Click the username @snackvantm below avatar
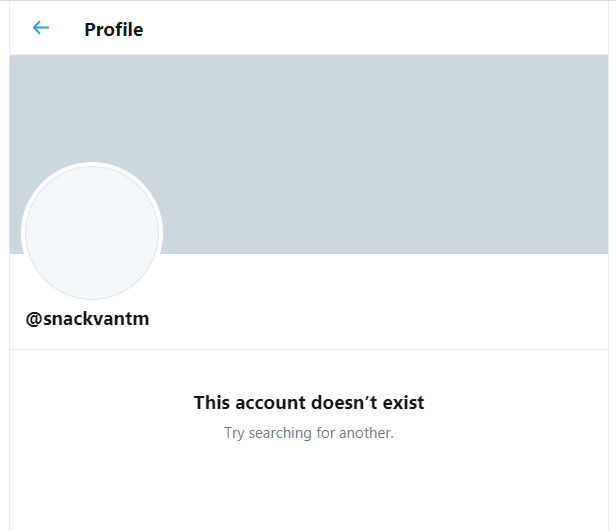 click(x=87, y=319)
